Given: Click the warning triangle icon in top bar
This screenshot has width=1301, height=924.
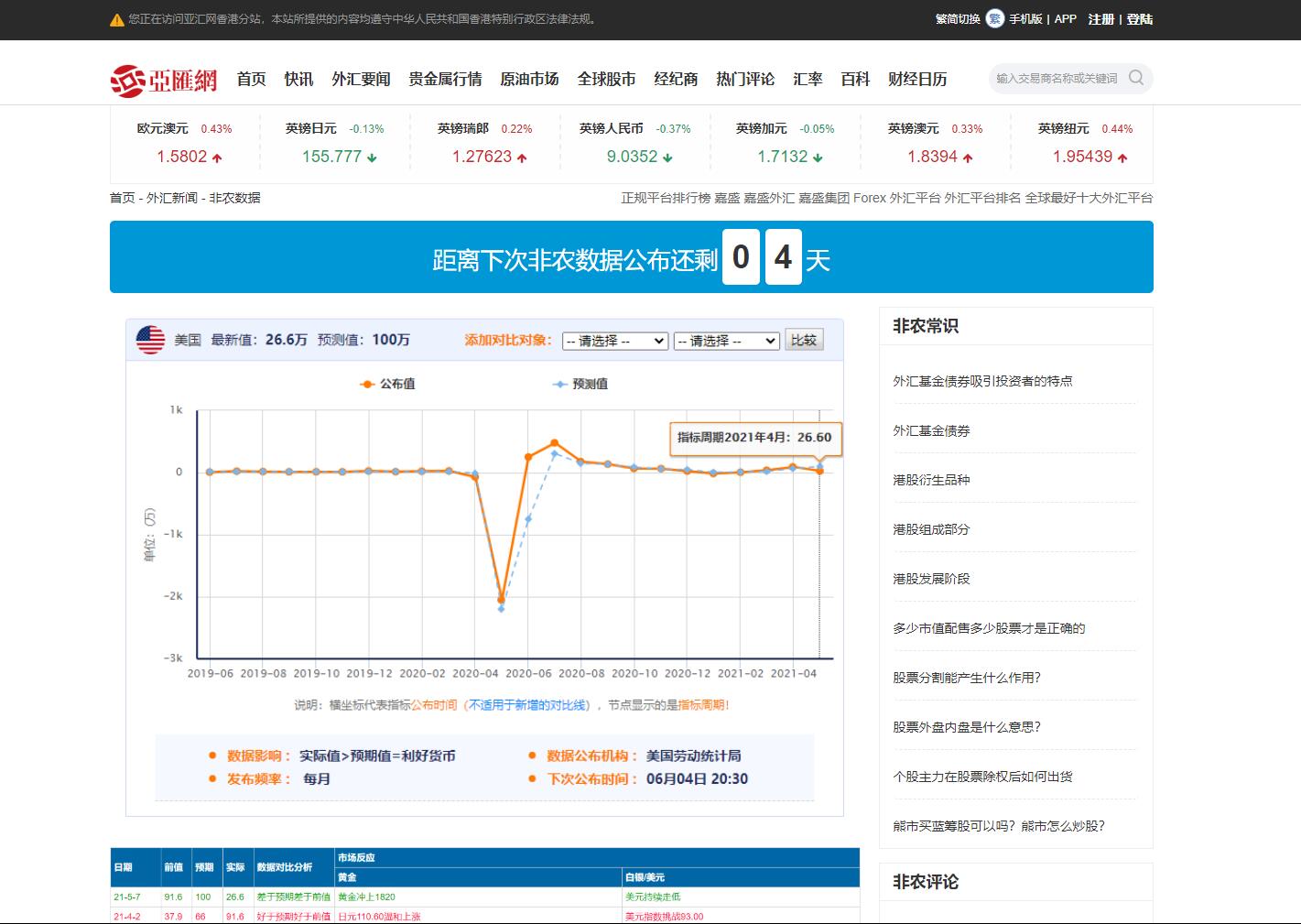Looking at the screenshot, I should (116, 19).
